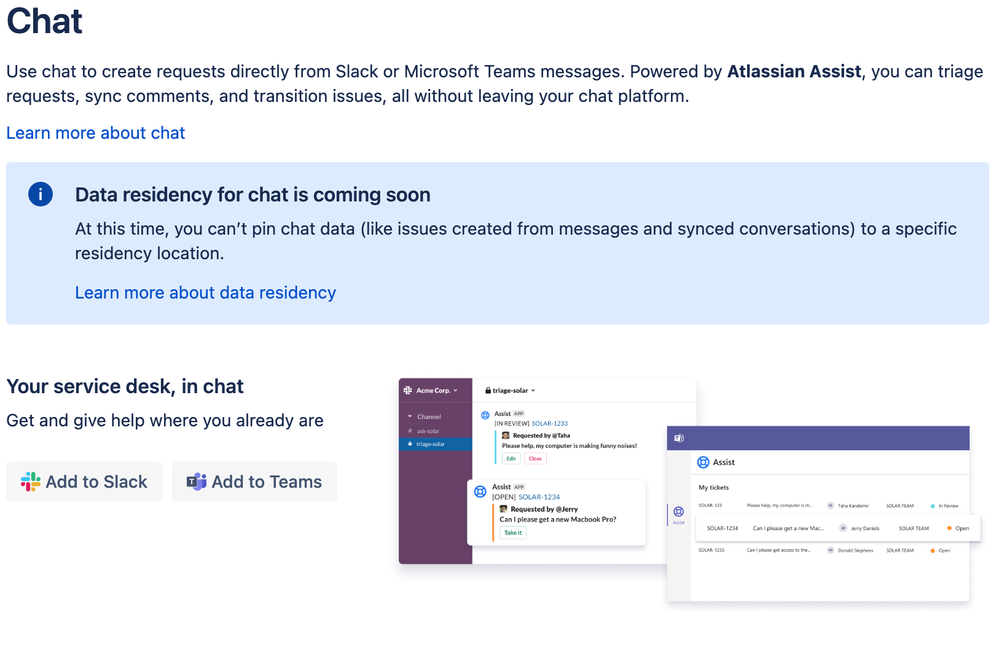Click 'Requested by @Taha' text in illustration

(x=542, y=435)
